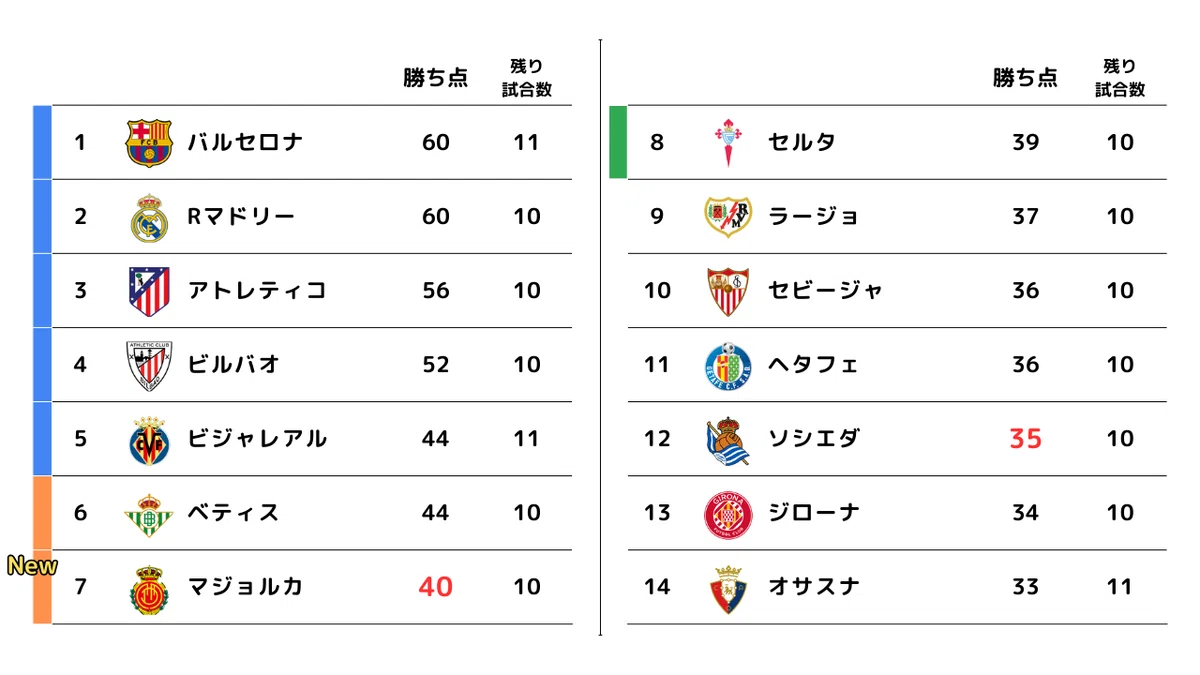Click the red 40 points value

click(x=436, y=587)
